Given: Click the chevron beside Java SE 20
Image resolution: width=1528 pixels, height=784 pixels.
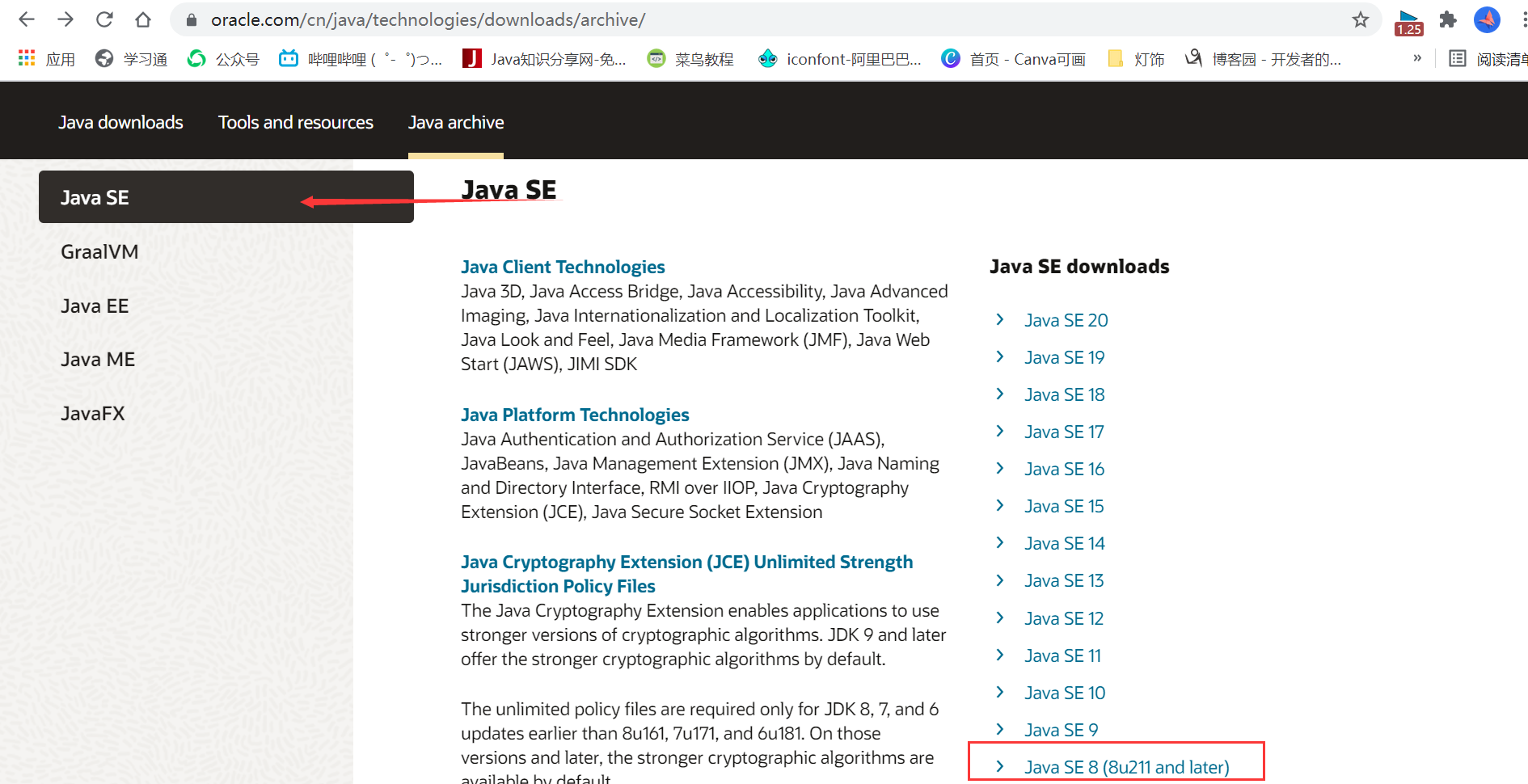Looking at the screenshot, I should click(x=1000, y=320).
